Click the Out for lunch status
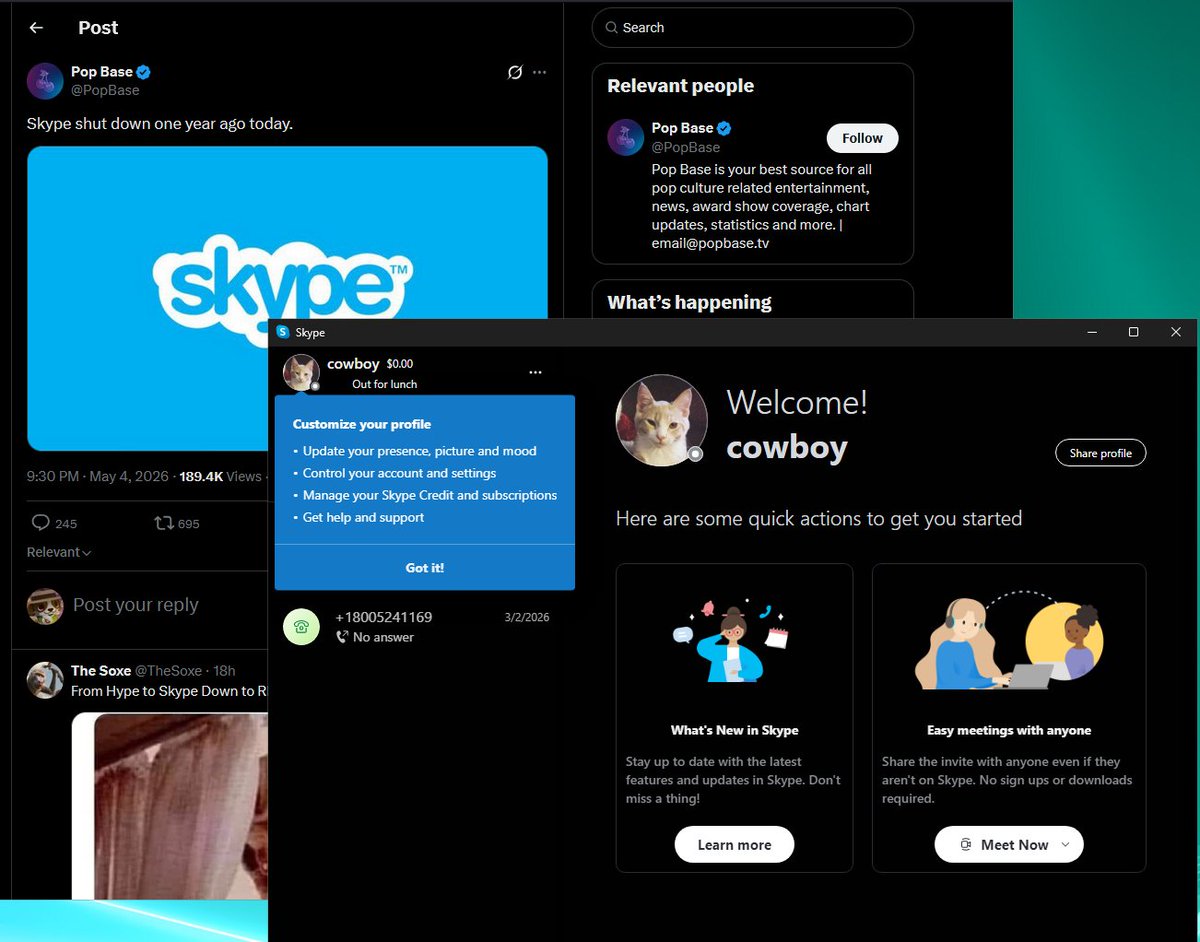 [384, 384]
